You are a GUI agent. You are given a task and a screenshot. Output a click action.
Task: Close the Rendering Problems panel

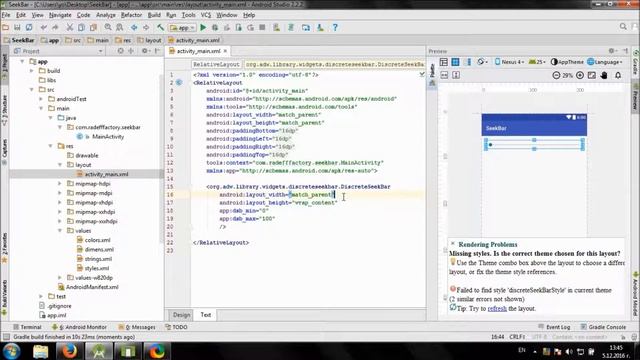coord(453,244)
